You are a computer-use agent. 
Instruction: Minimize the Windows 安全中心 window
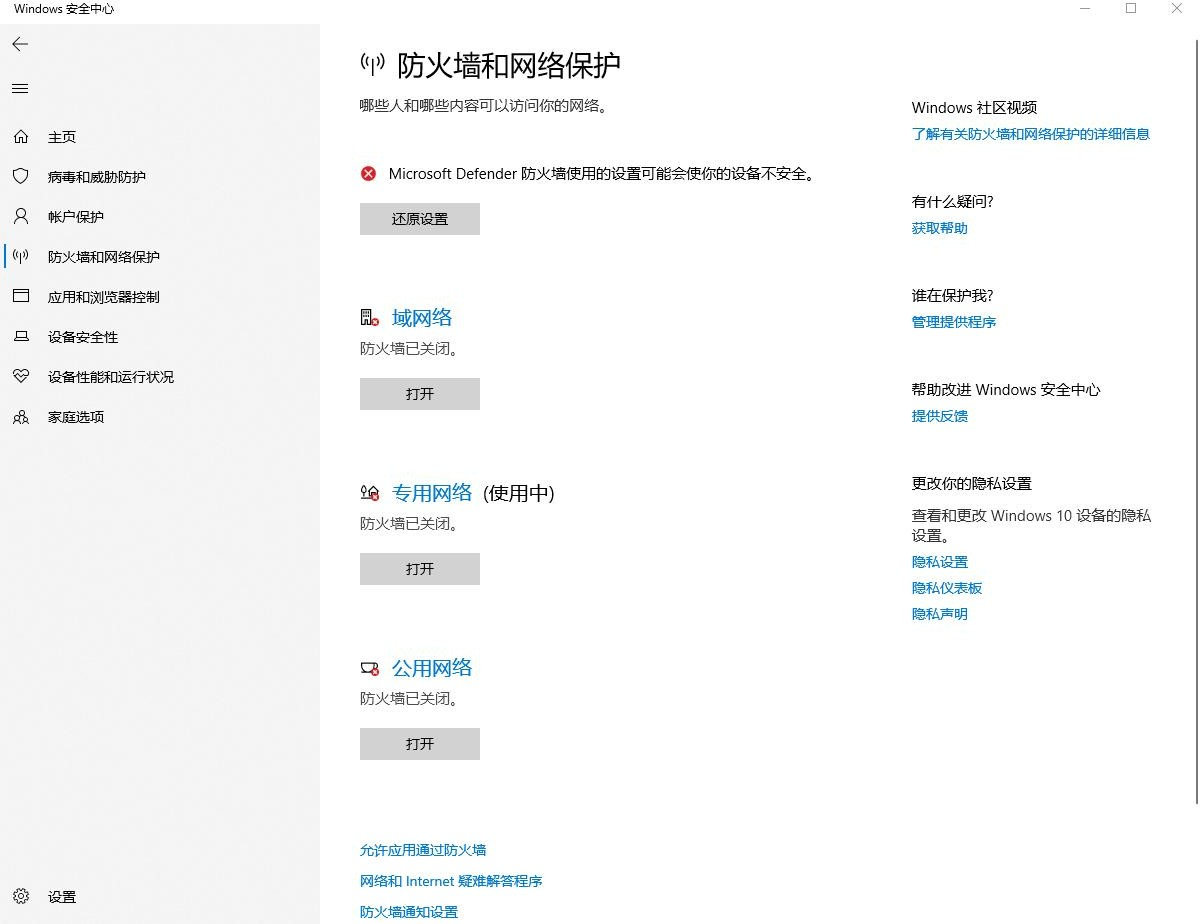[1085, 8]
